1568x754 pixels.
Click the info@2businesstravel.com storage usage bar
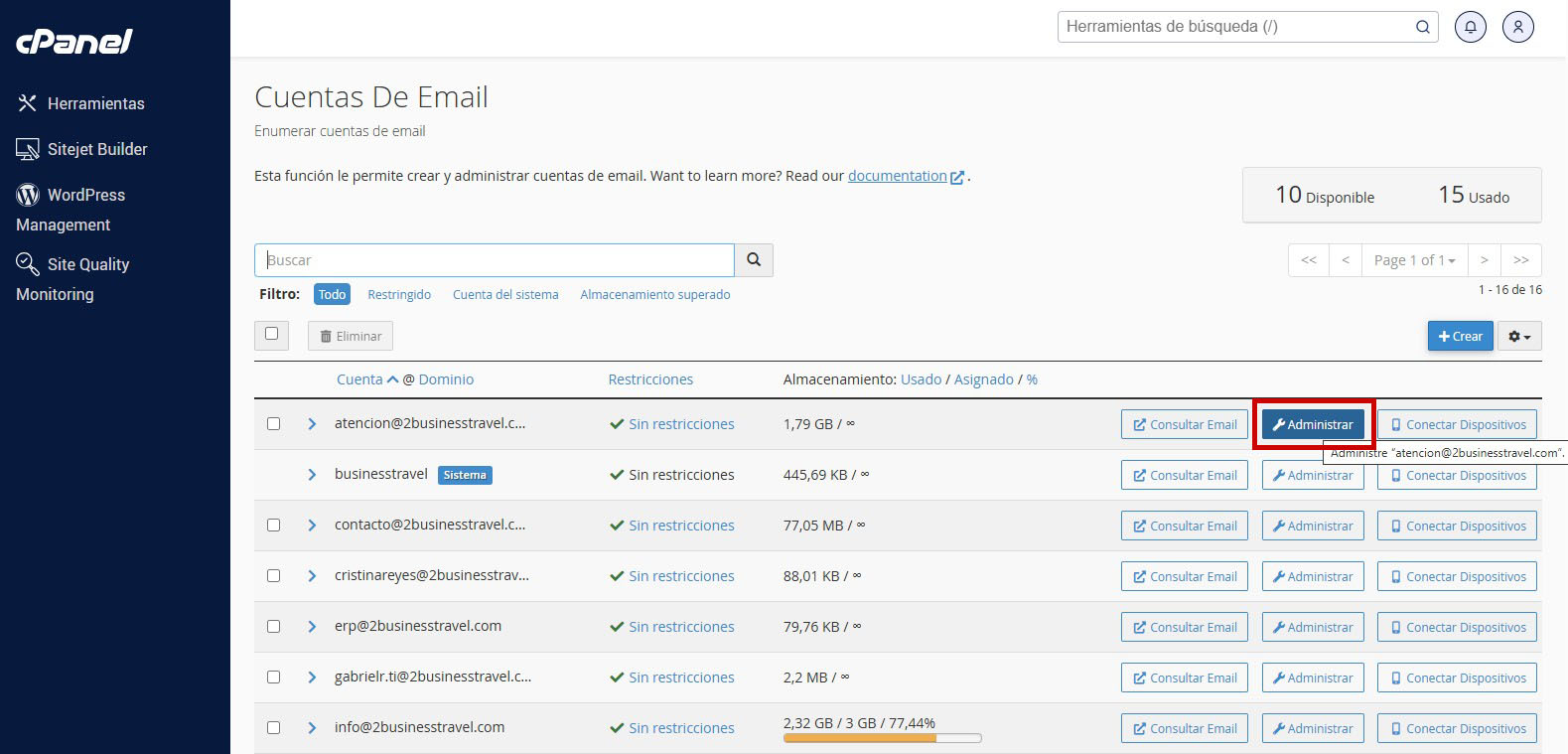tap(882, 738)
